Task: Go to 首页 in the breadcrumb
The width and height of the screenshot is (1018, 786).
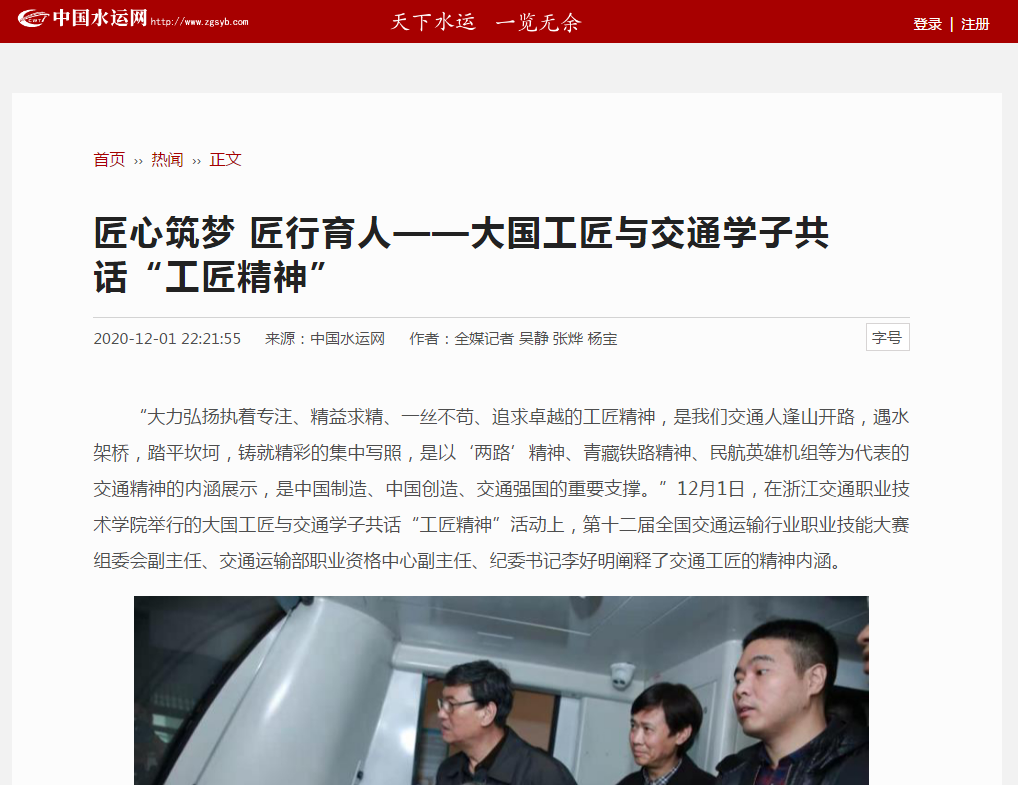Action: click(x=109, y=160)
